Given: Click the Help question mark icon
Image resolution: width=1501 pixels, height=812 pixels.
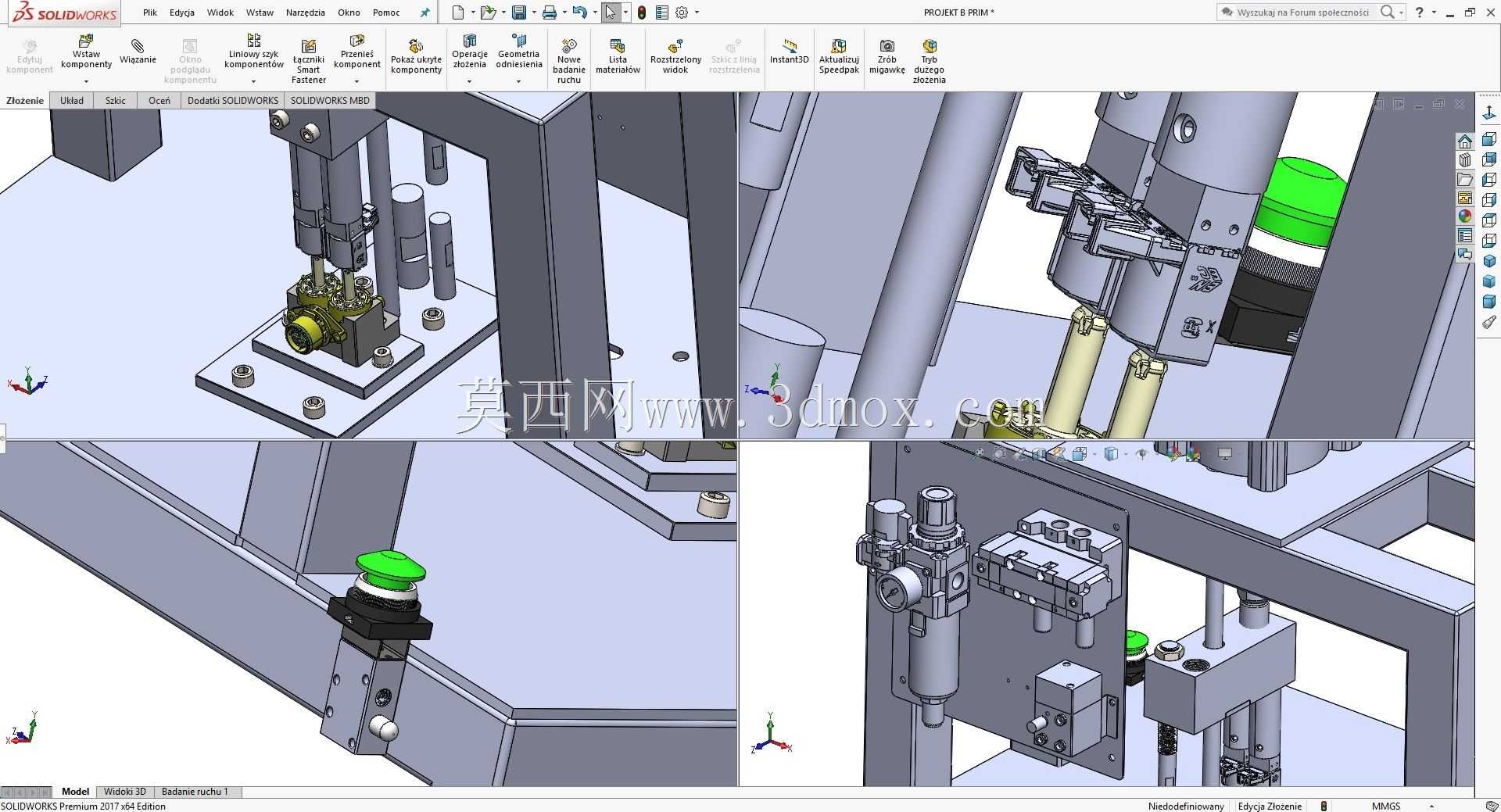Looking at the screenshot, I should (x=1420, y=13).
